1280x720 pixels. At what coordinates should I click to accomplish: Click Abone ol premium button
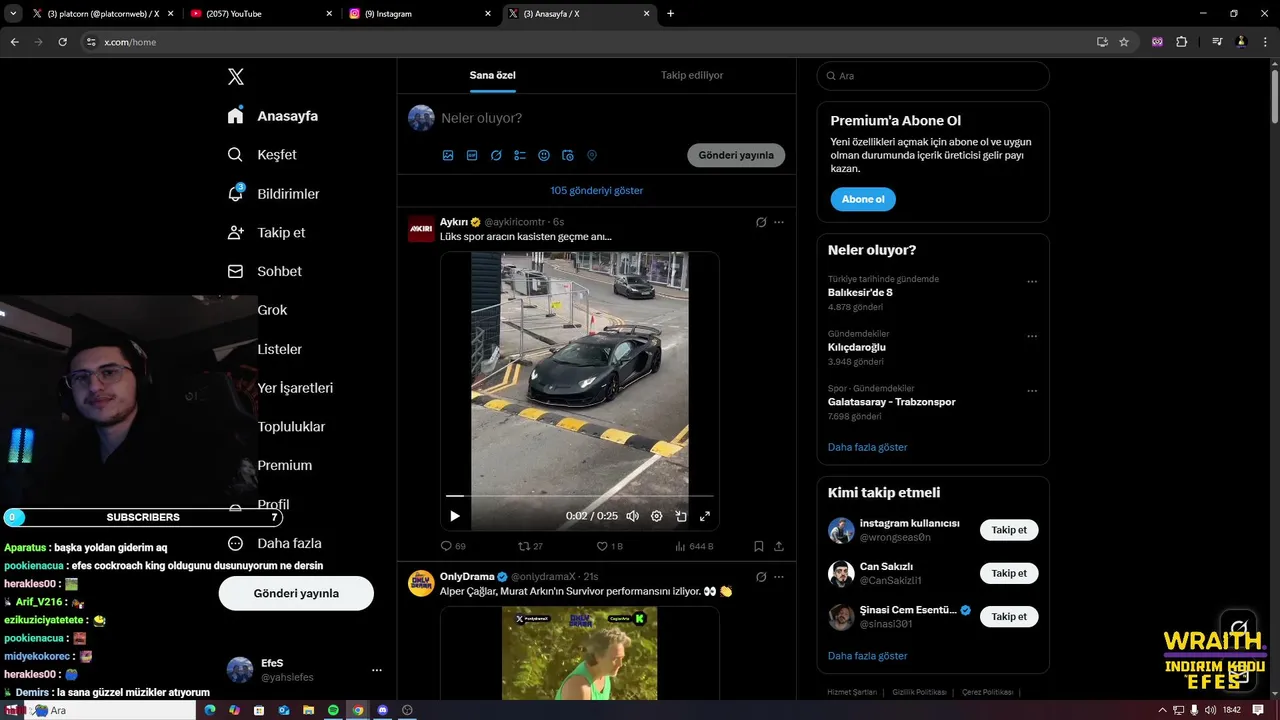point(863,199)
